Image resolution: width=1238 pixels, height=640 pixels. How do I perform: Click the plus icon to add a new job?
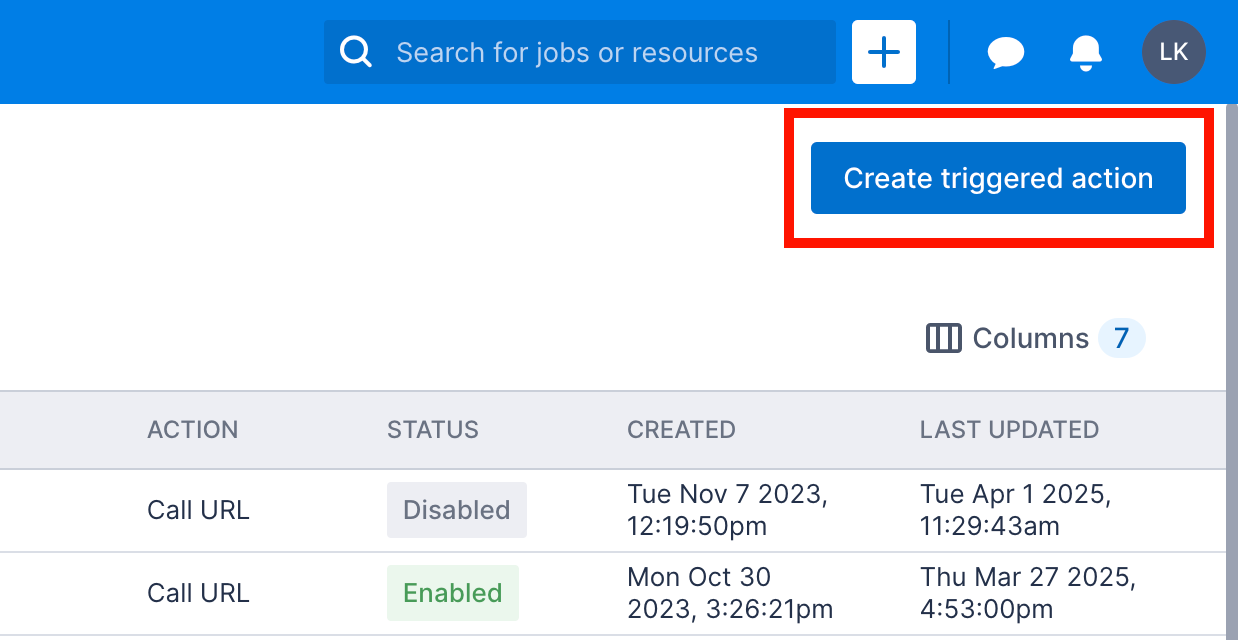coord(883,51)
